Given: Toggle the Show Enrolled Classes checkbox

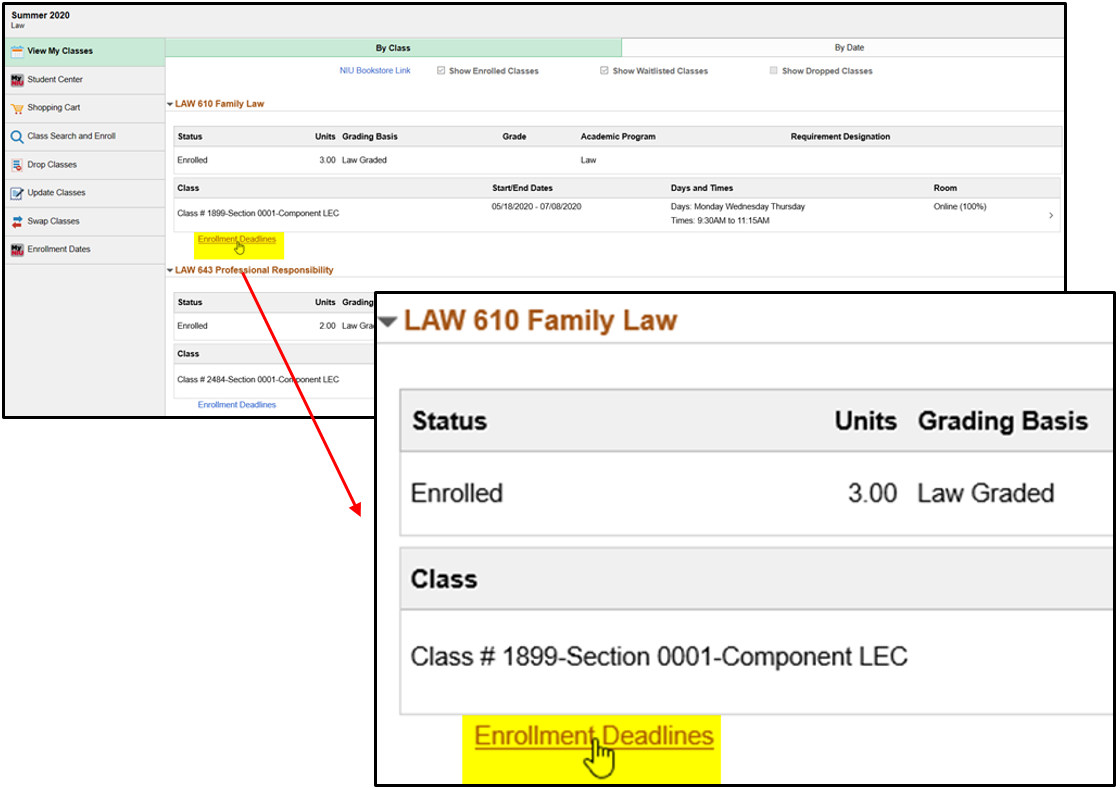Looking at the screenshot, I should click(441, 71).
